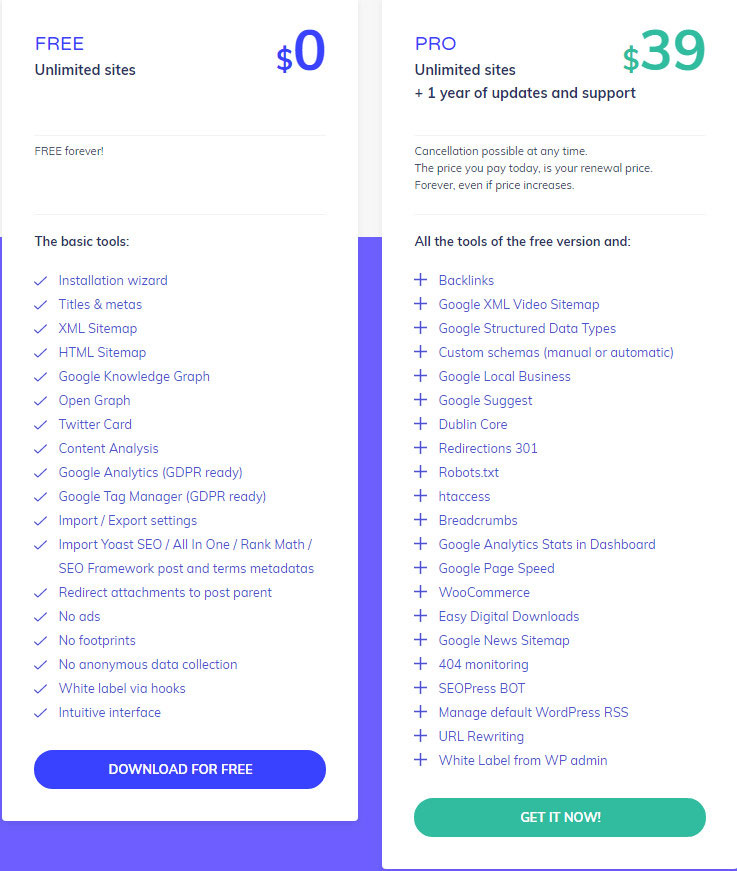
Task: Click the FREE plan heading
Action: click(x=59, y=44)
